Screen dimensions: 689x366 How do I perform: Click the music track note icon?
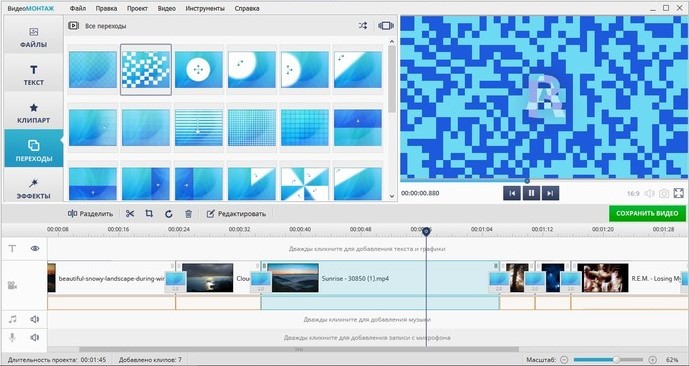click(12, 319)
